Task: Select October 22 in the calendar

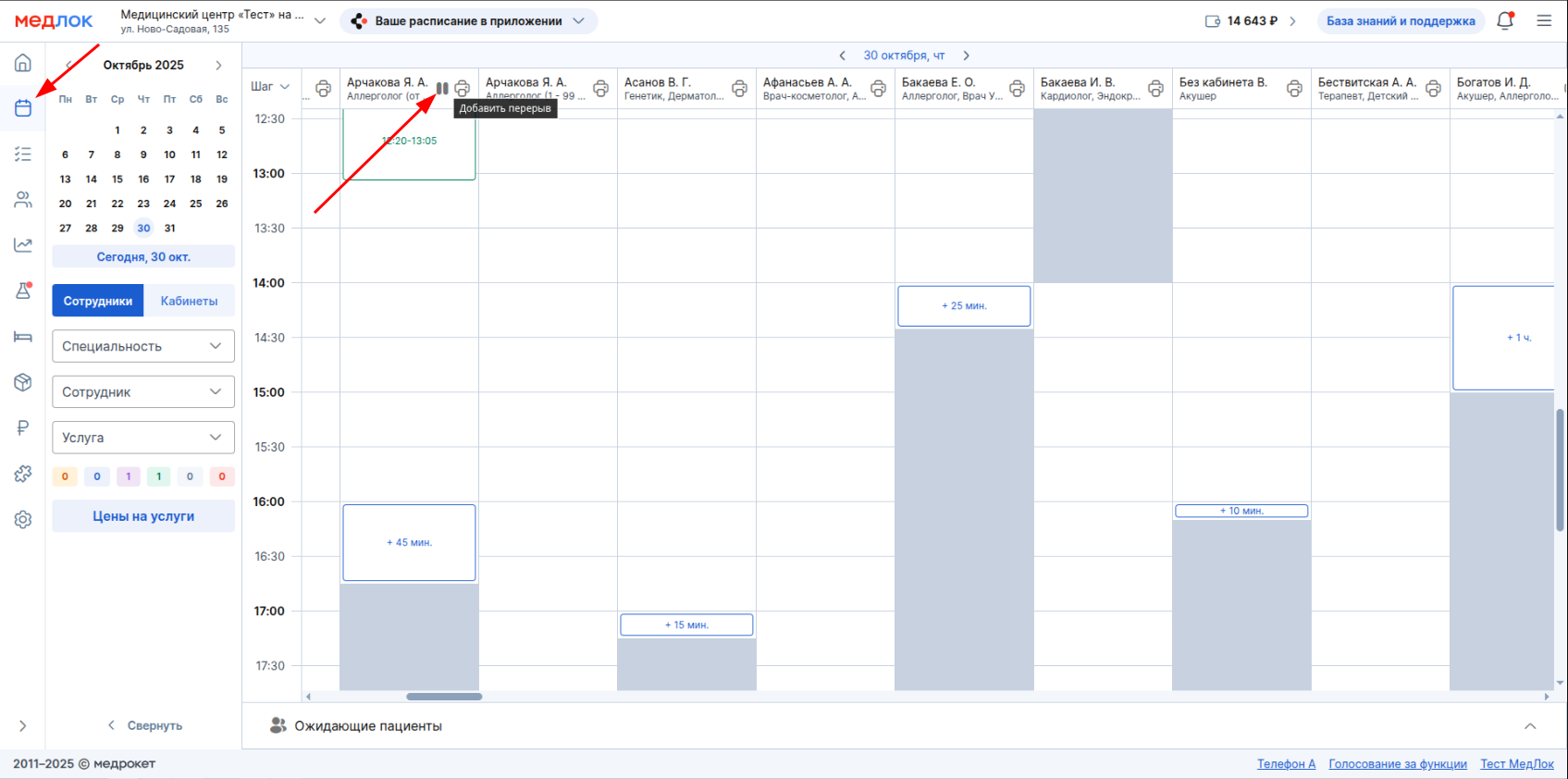Action: coord(117,204)
